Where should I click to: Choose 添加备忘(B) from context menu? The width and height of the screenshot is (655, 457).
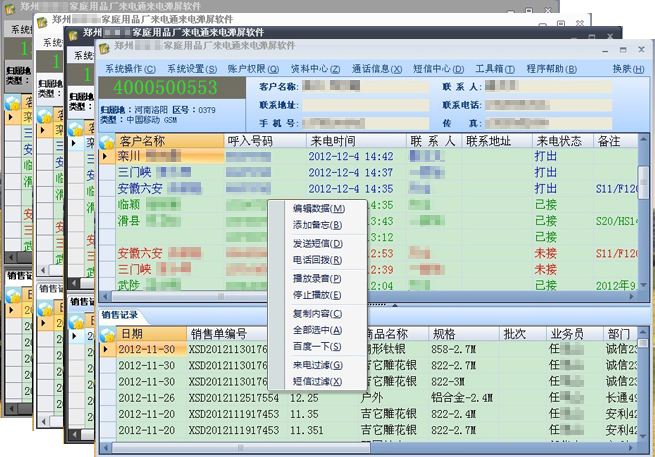[317, 225]
